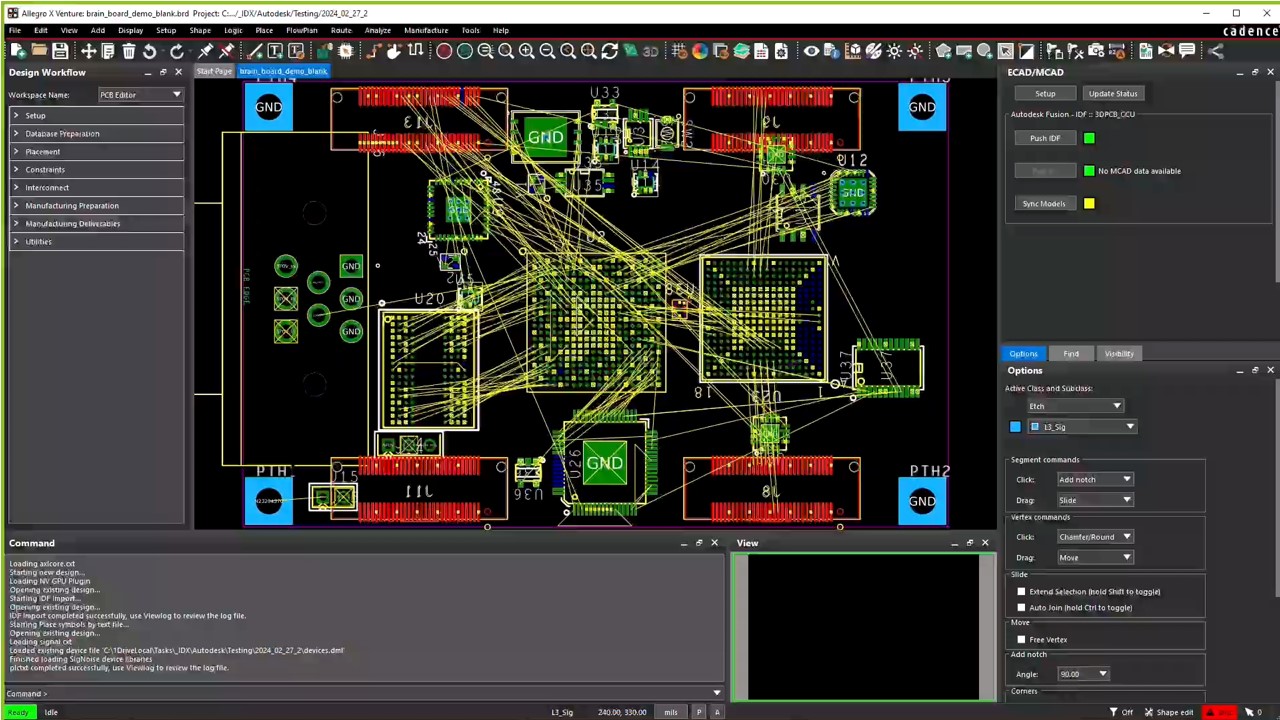The image size is (1280, 720).
Task: Enable the Auto Join checkbox
Action: point(1021,607)
